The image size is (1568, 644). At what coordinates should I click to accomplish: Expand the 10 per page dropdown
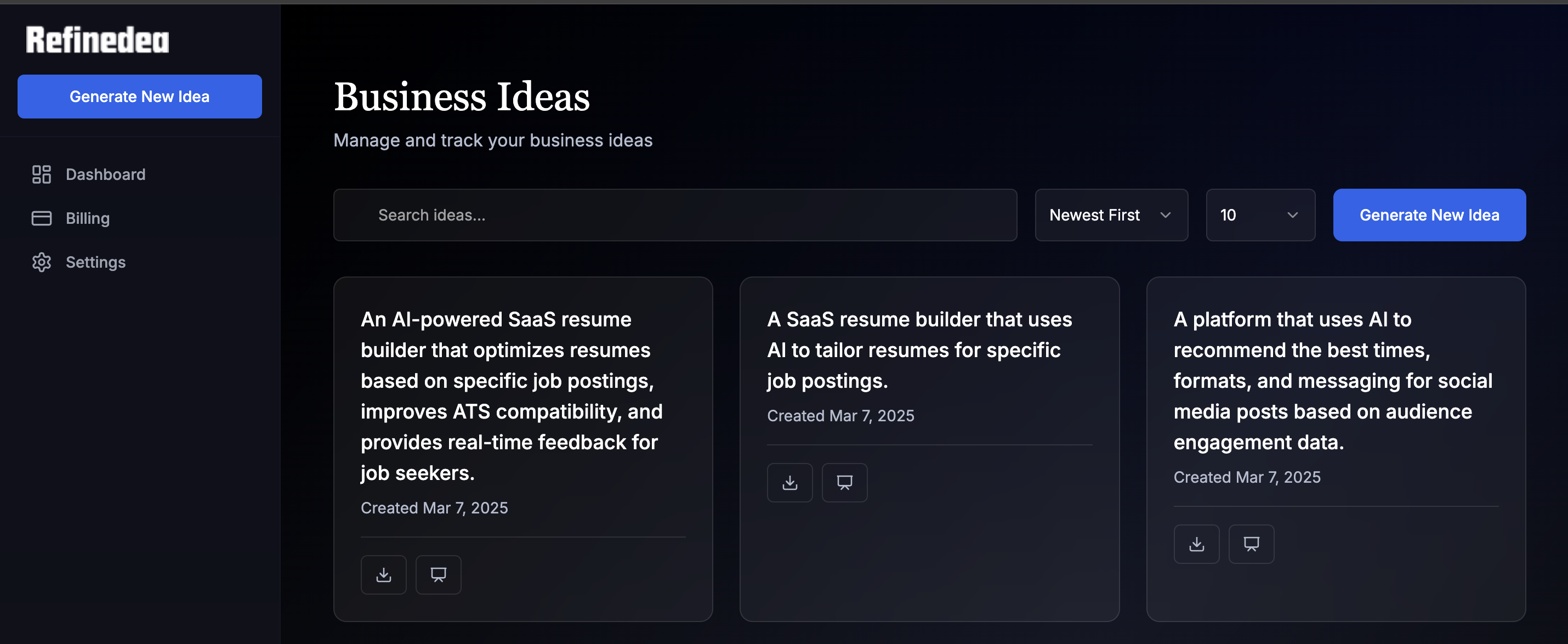[x=1260, y=215]
